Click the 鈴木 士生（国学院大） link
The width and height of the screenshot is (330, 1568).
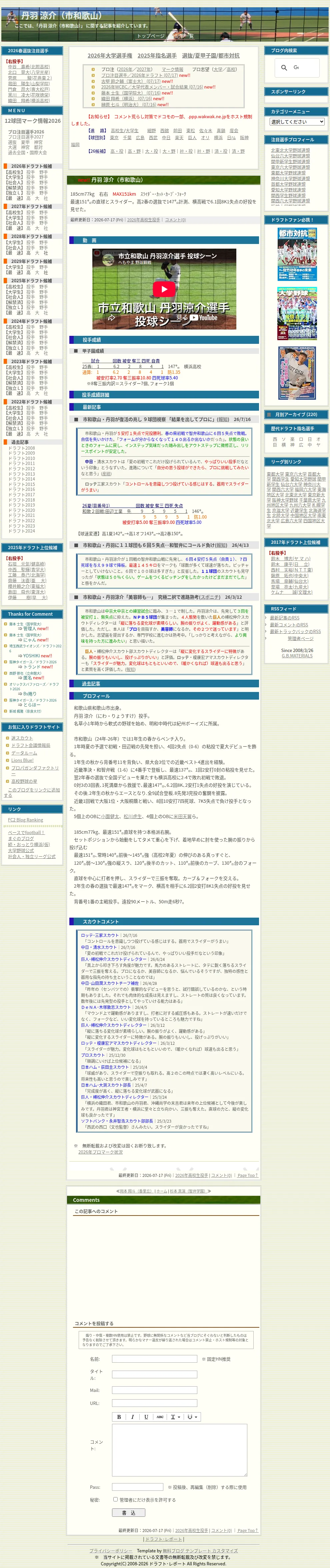coord(131,93)
